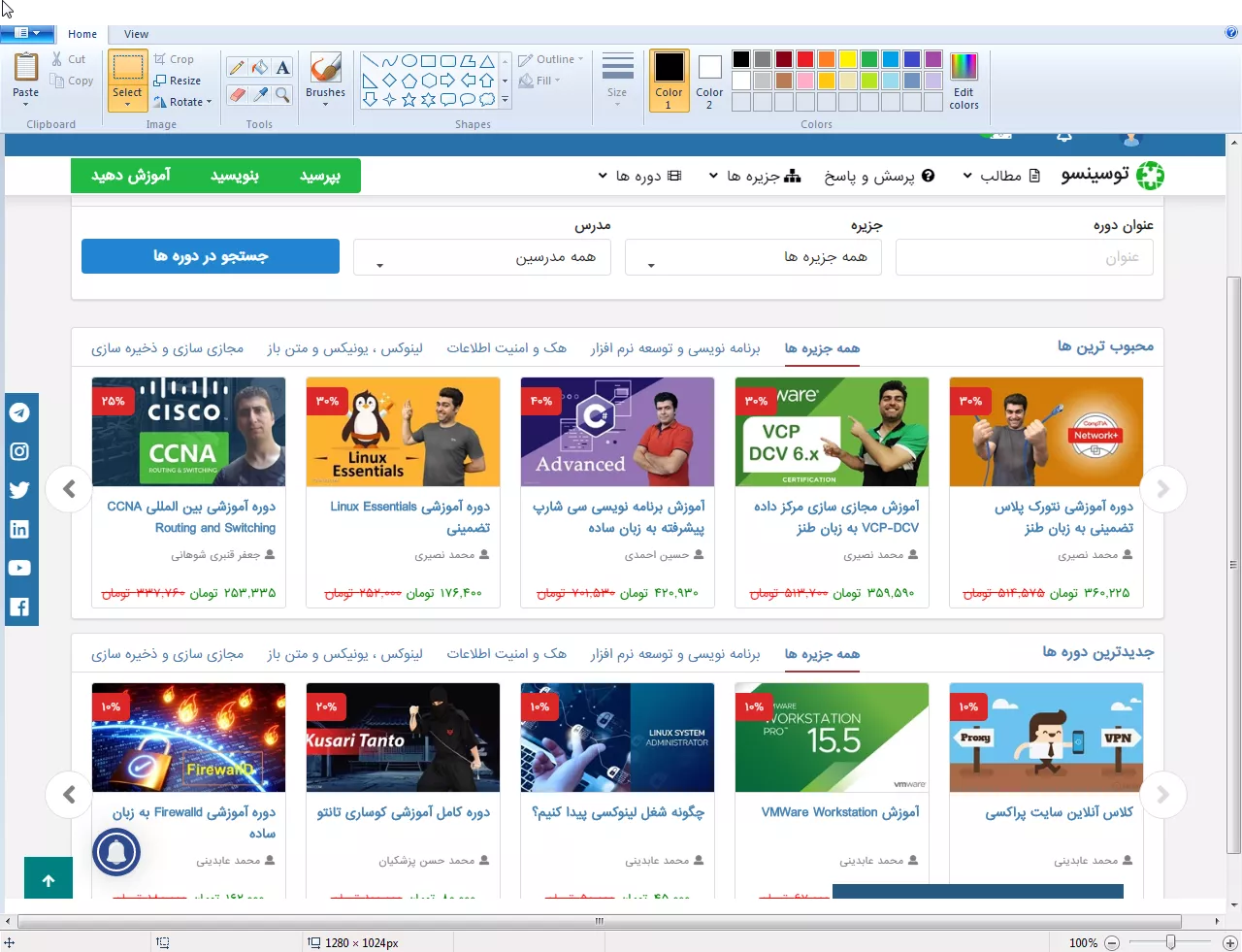The image size is (1242, 952).
Task: Pick the Oval shape
Action: pos(409,61)
